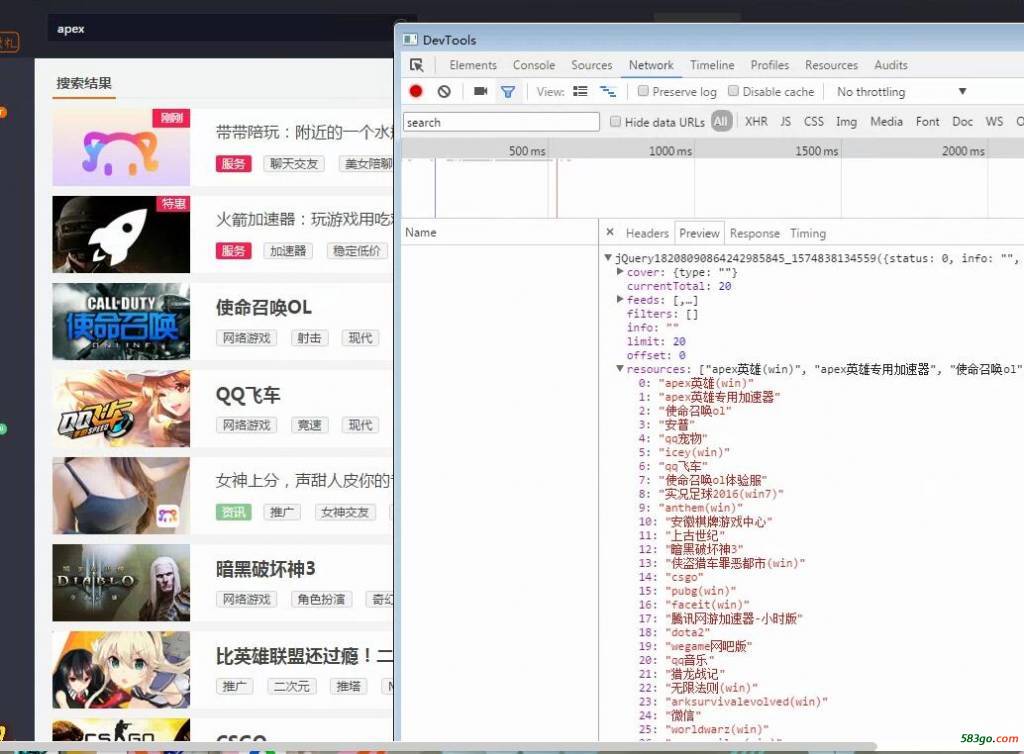1024x754 pixels.
Task: Enable the Preserve log checkbox
Action: click(x=644, y=91)
